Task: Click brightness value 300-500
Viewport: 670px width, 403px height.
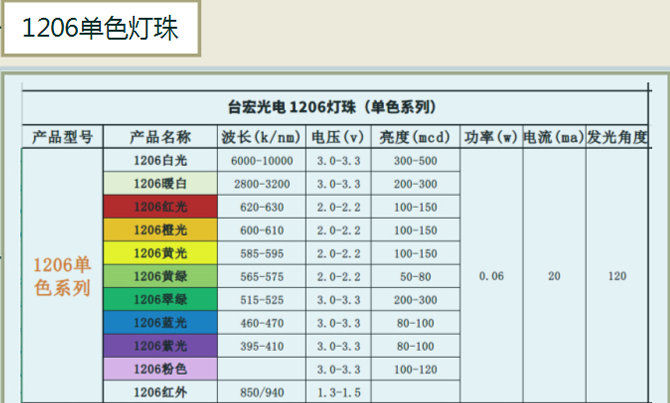Action: pos(415,161)
